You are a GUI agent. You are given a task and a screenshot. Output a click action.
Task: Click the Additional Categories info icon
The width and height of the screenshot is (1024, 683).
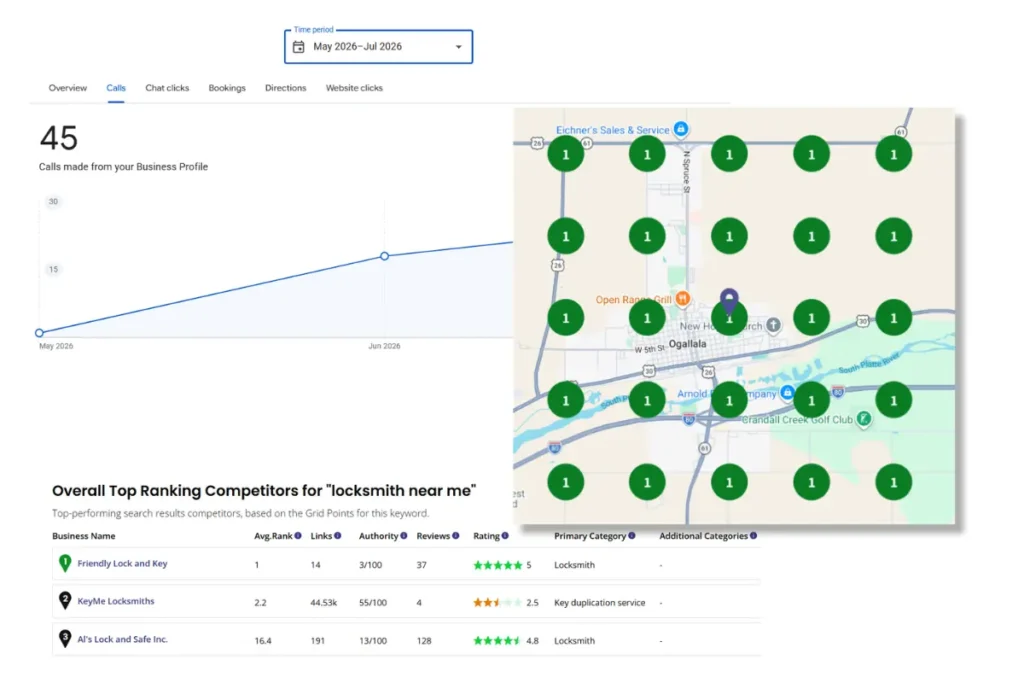pos(754,535)
